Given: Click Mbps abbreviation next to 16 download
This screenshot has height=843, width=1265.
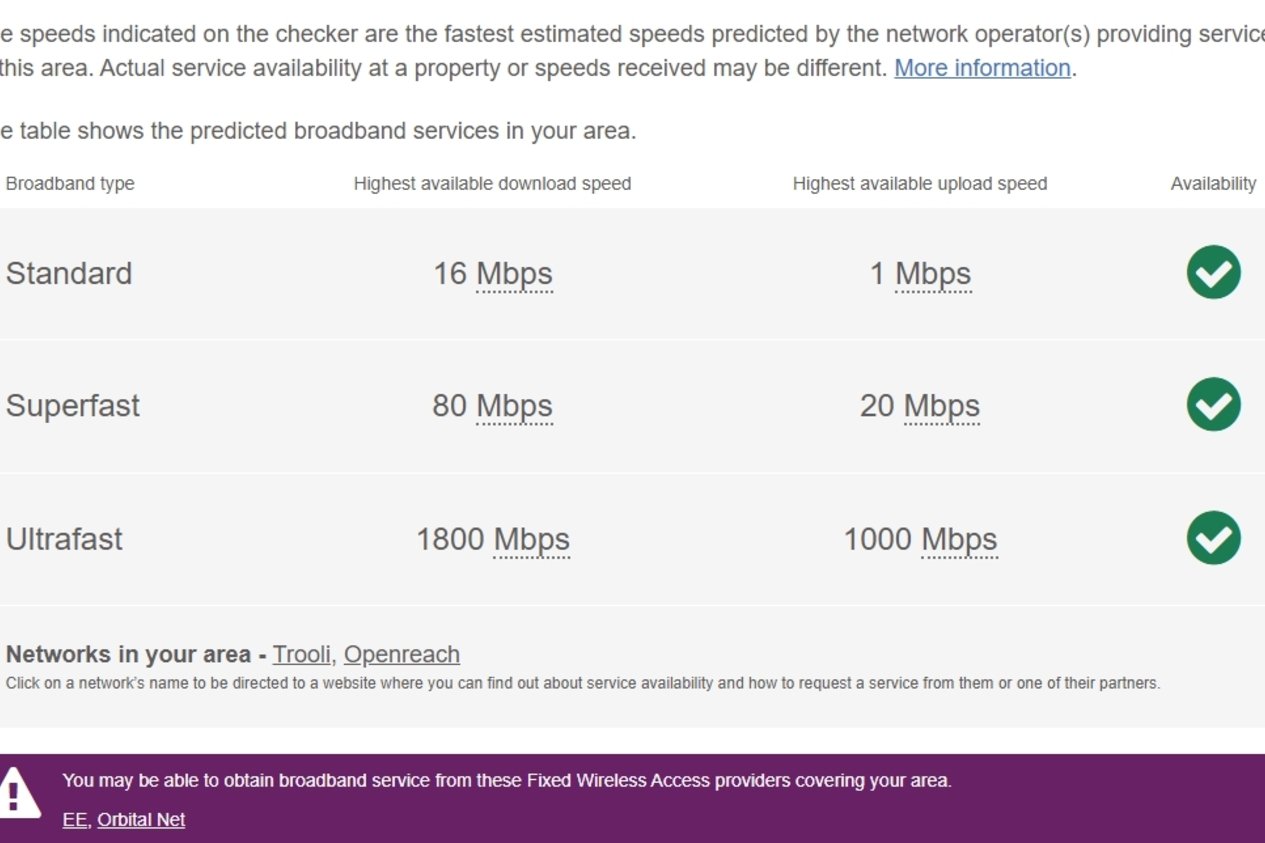Looking at the screenshot, I should click(x=514, y=274).
